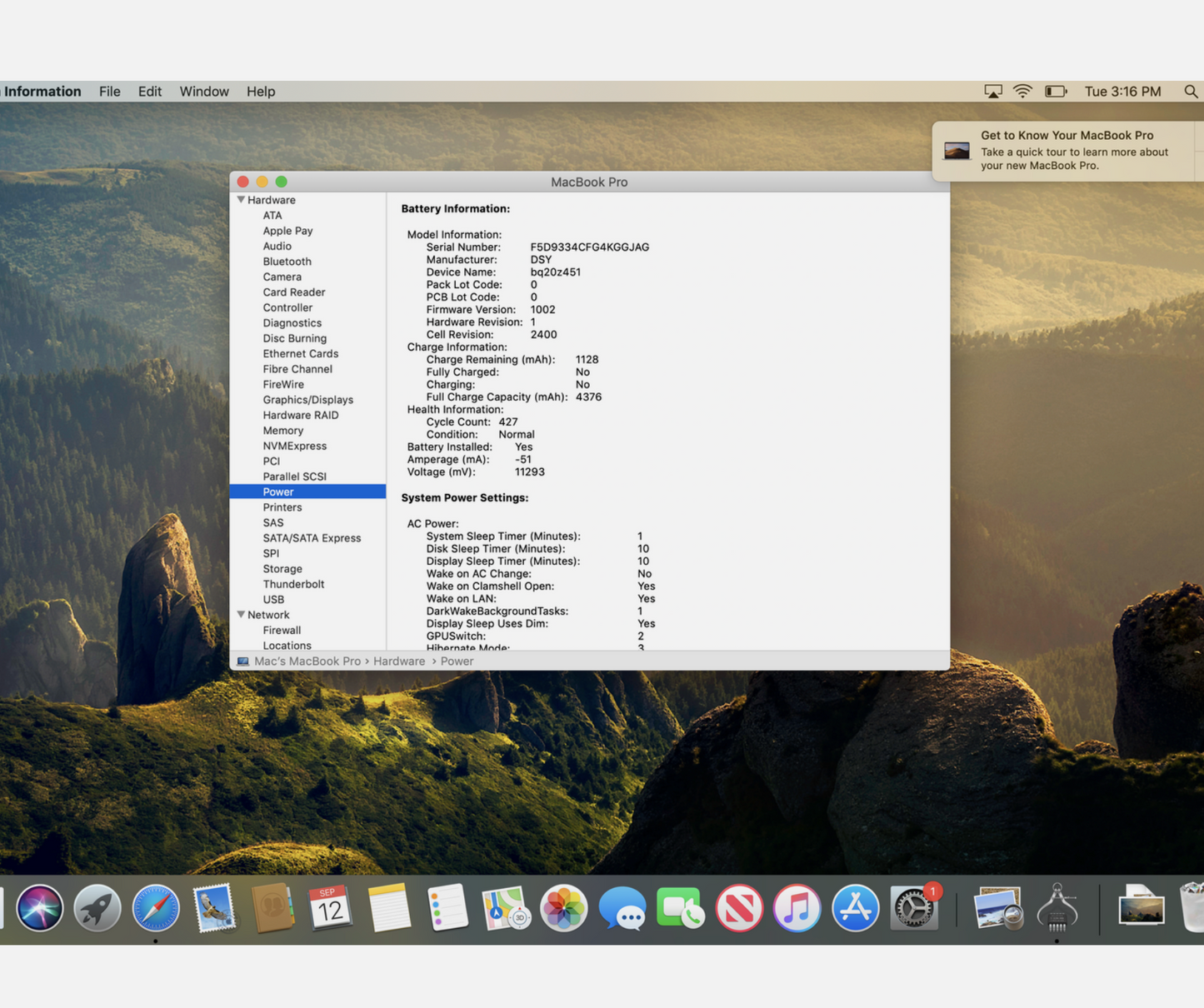Select Camera in the sidebar
1204x1008 pixels.
(282, 277)
